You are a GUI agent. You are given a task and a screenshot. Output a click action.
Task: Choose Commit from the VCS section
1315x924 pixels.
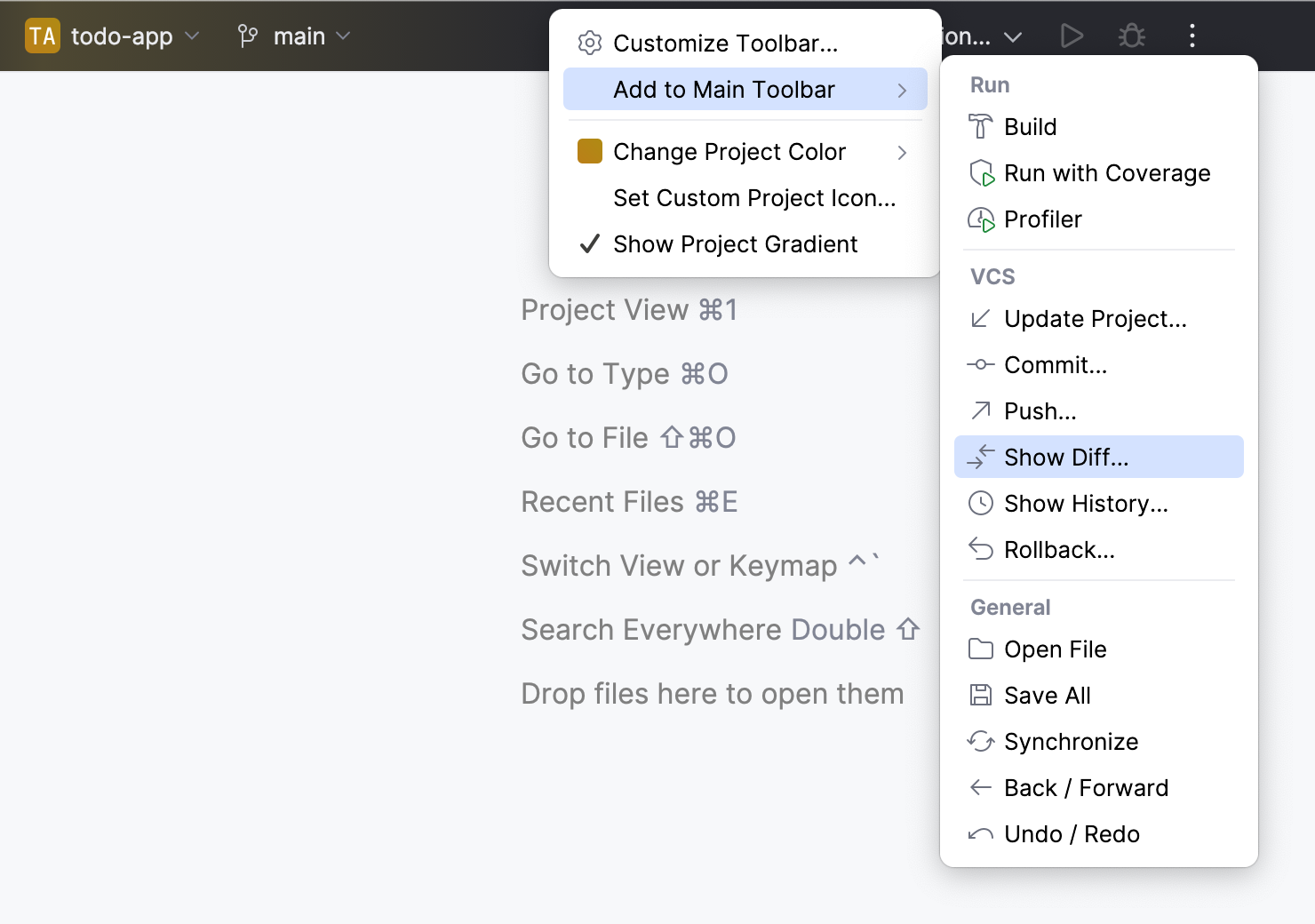click(1056, 364)
